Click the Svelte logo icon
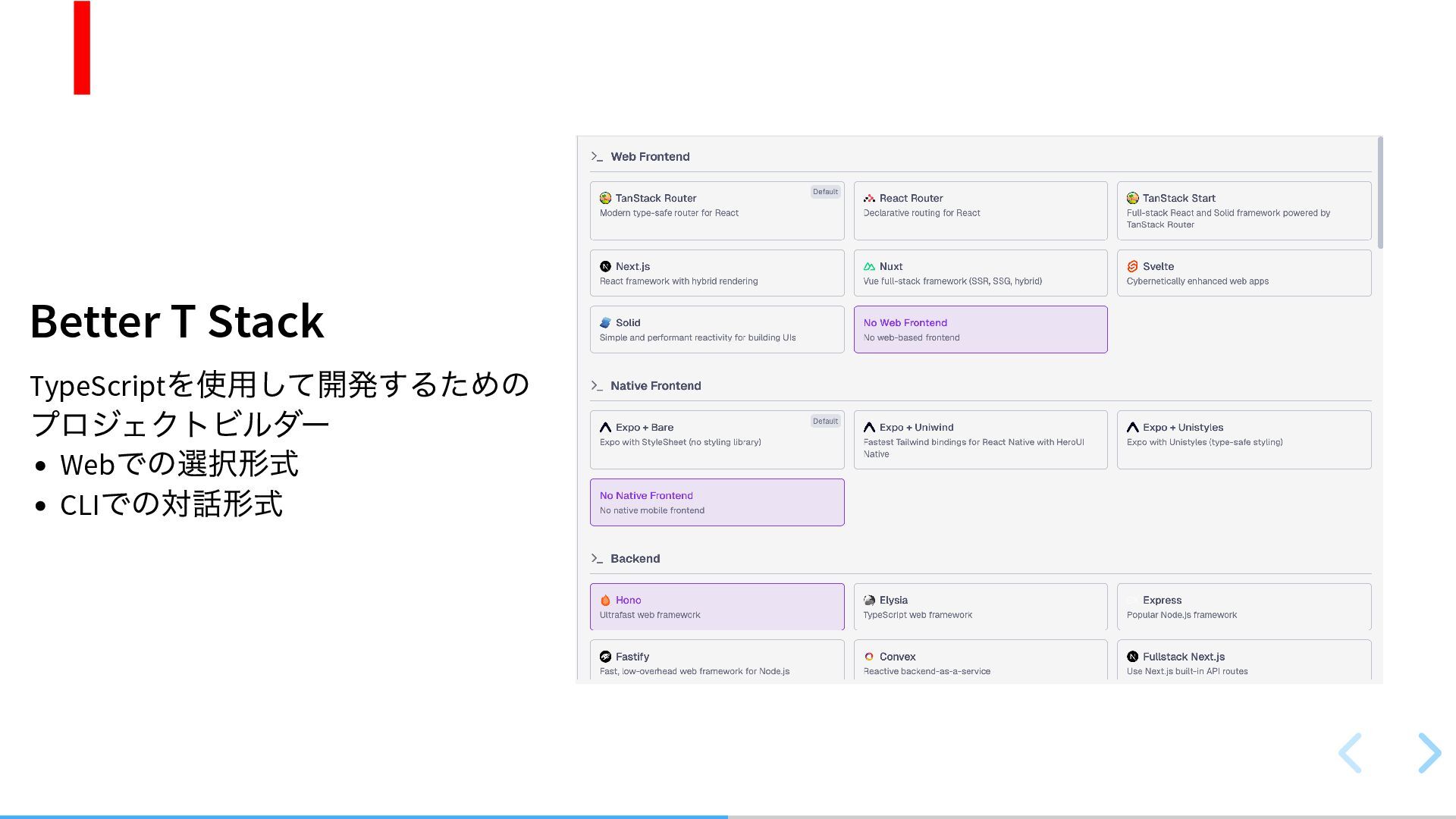 click(x=1132, y=266)
